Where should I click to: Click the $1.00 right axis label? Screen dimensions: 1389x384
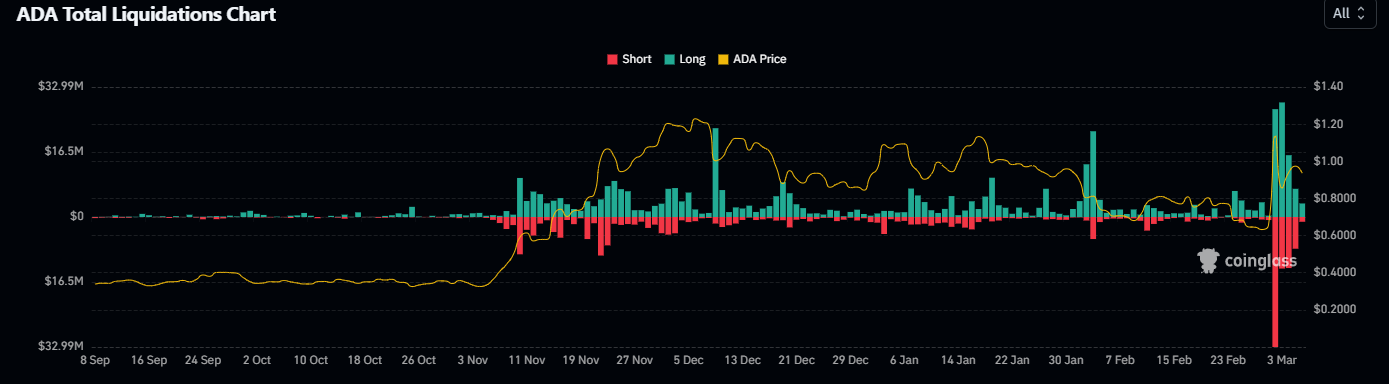point(1329,161)
